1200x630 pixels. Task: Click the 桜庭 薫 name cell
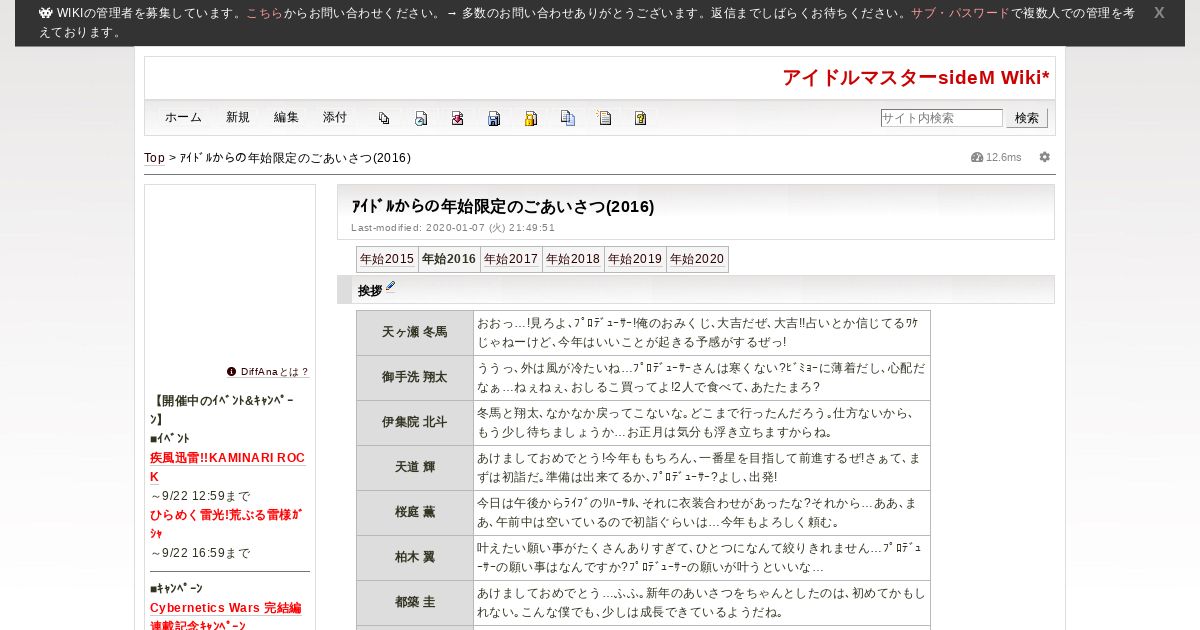(x=415, y=513)
